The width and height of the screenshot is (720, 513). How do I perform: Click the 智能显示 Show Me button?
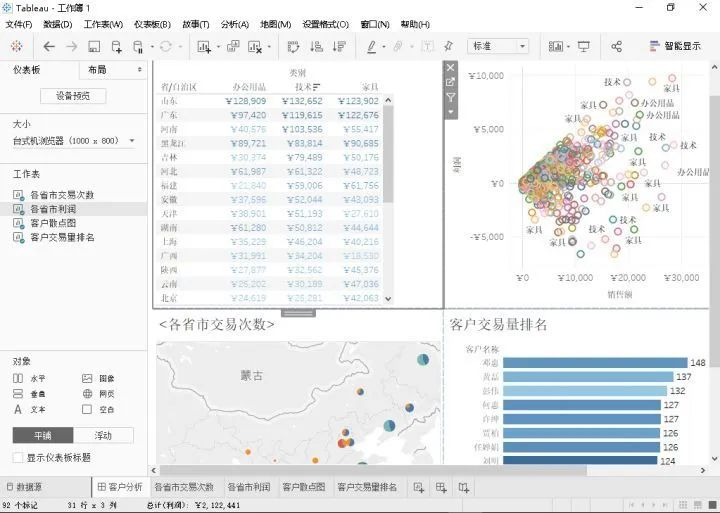pyautogui.click(x=675, y=46)
